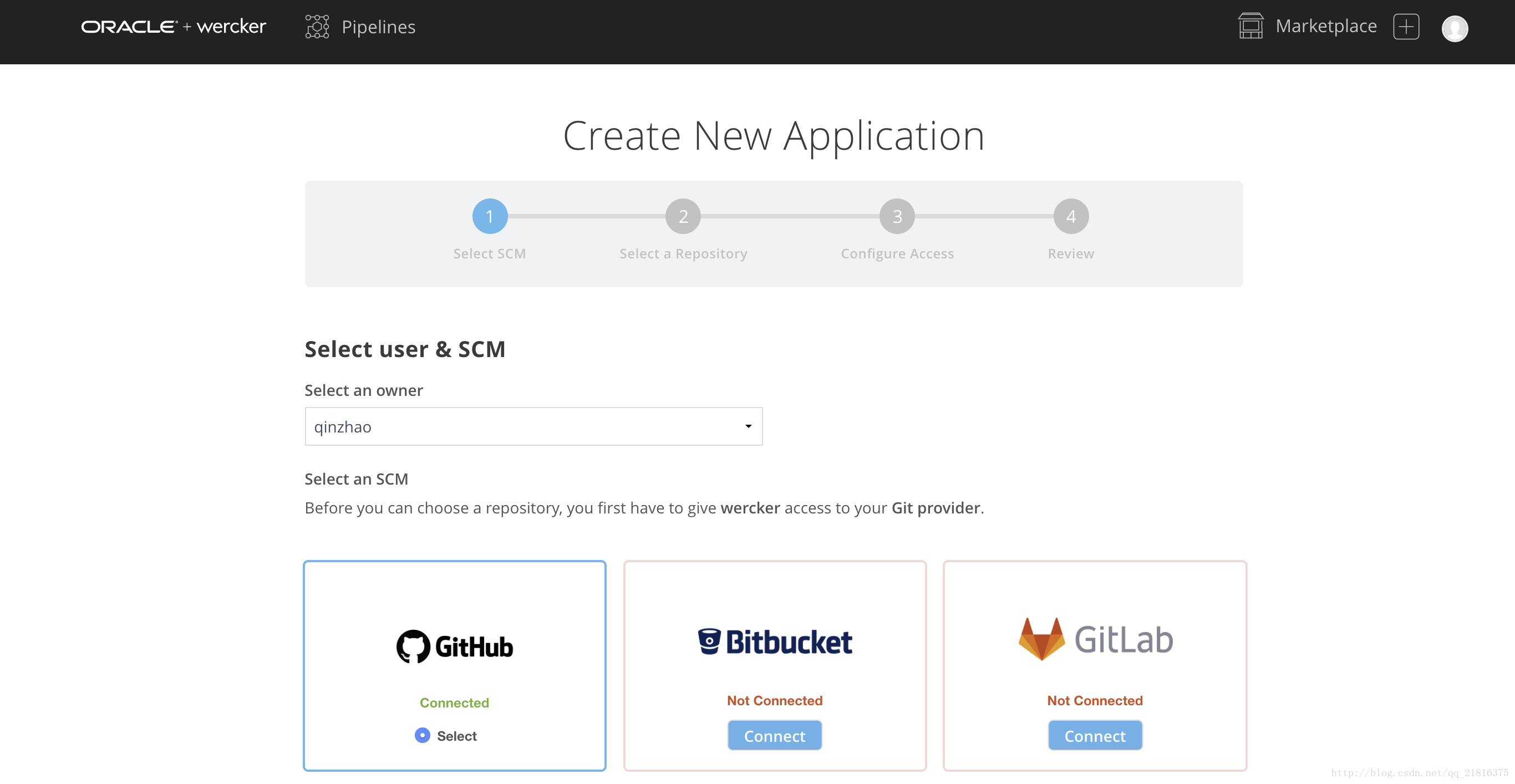Navigate to step 3 Configure Access

point(897,216)
